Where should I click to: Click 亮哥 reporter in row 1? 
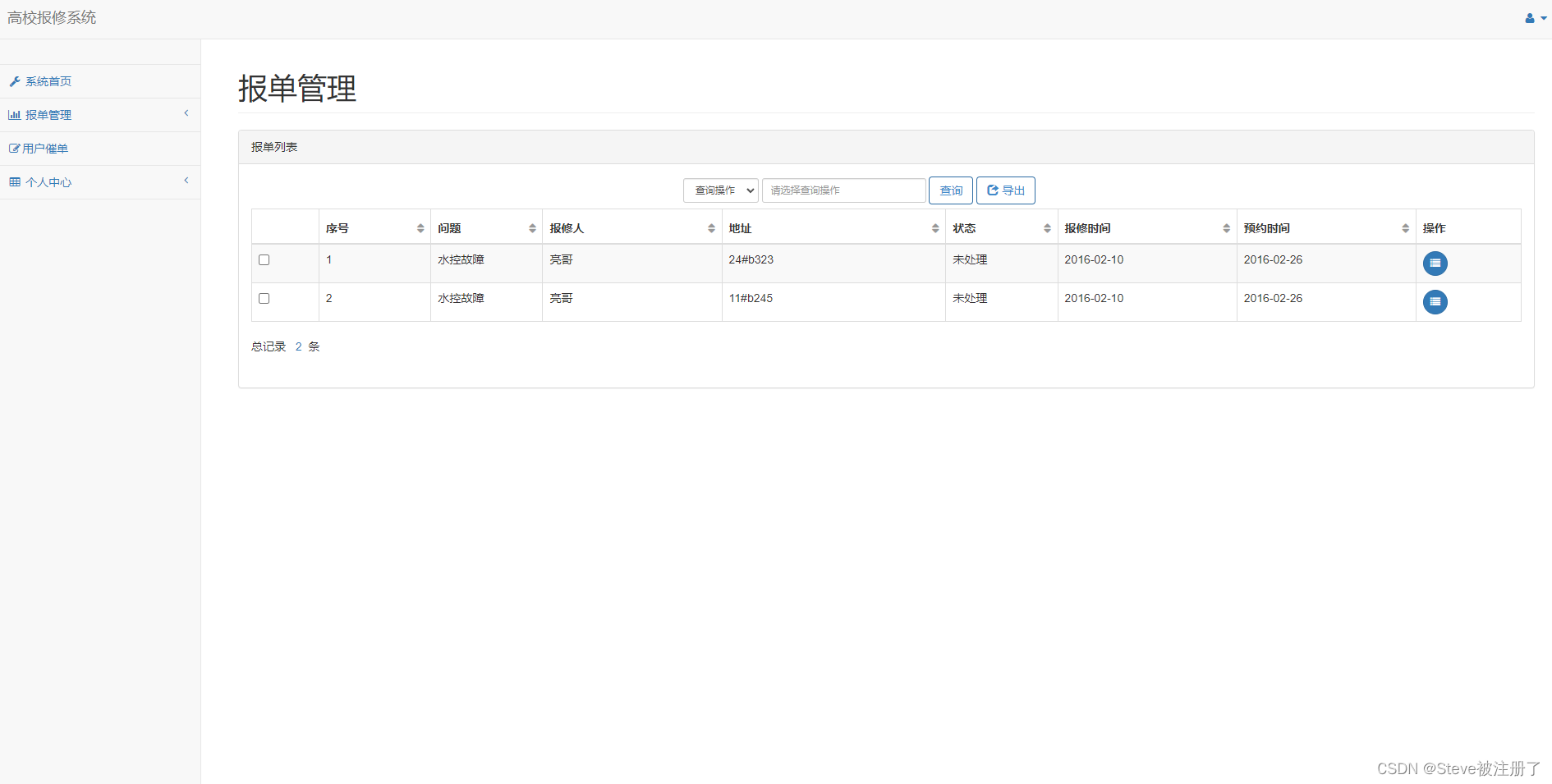pyautogui.click(x=561, y=259)
